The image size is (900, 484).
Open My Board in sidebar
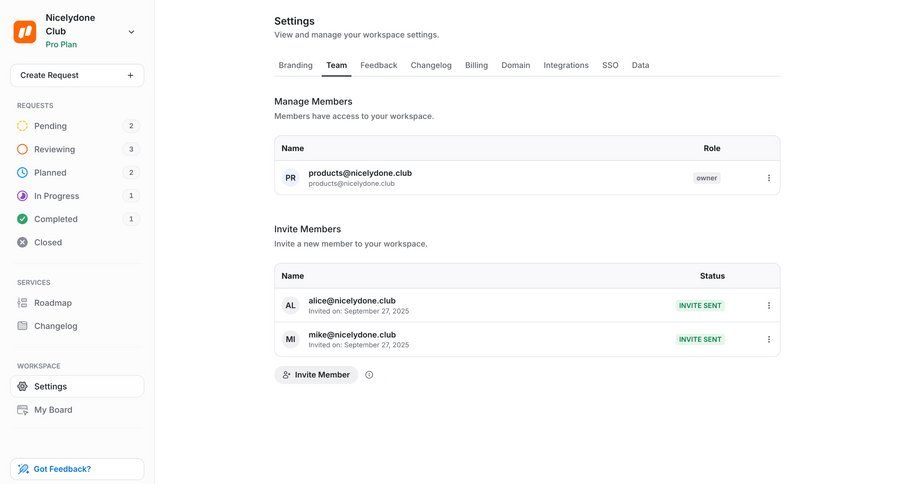(x=53, y=410)
